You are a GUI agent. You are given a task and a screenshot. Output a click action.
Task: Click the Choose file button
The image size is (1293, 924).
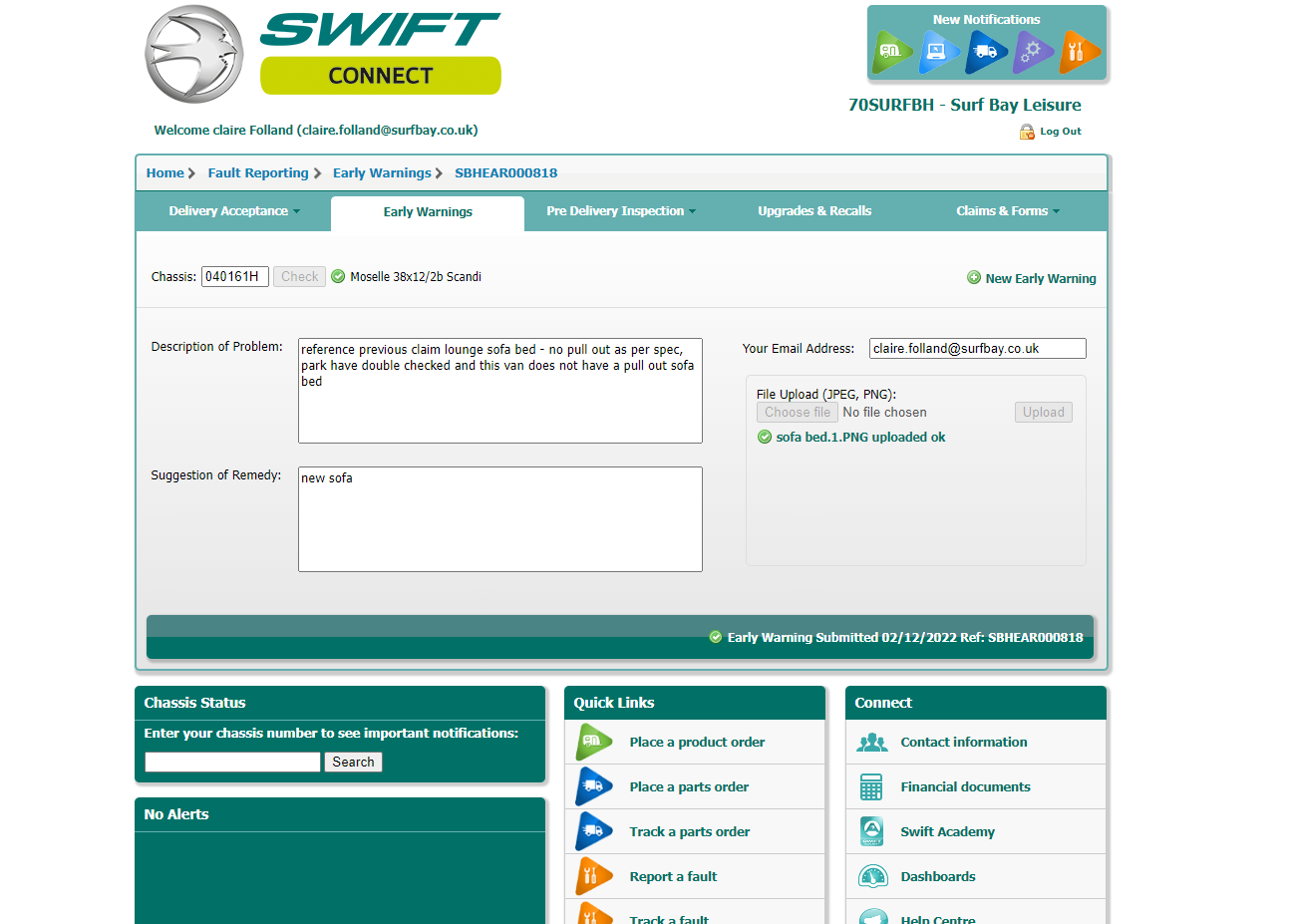[798, 412]
